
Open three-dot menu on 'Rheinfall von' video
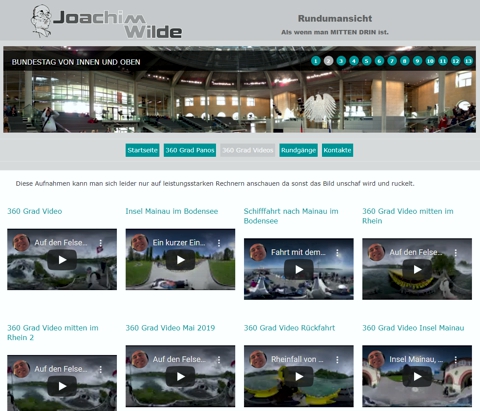tap(337, 360)
